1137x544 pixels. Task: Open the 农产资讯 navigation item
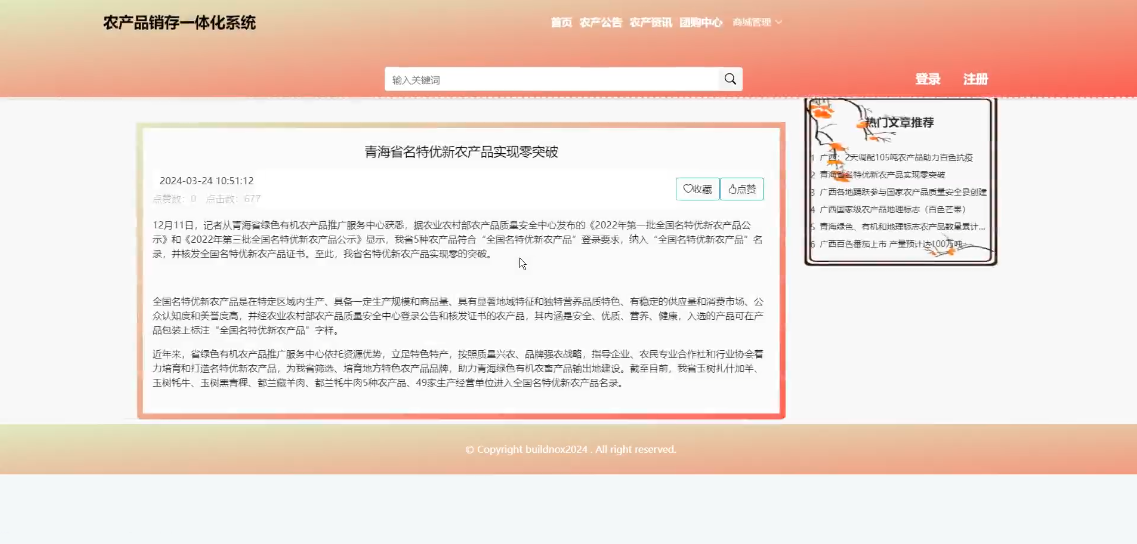click(x=650, y=22)
